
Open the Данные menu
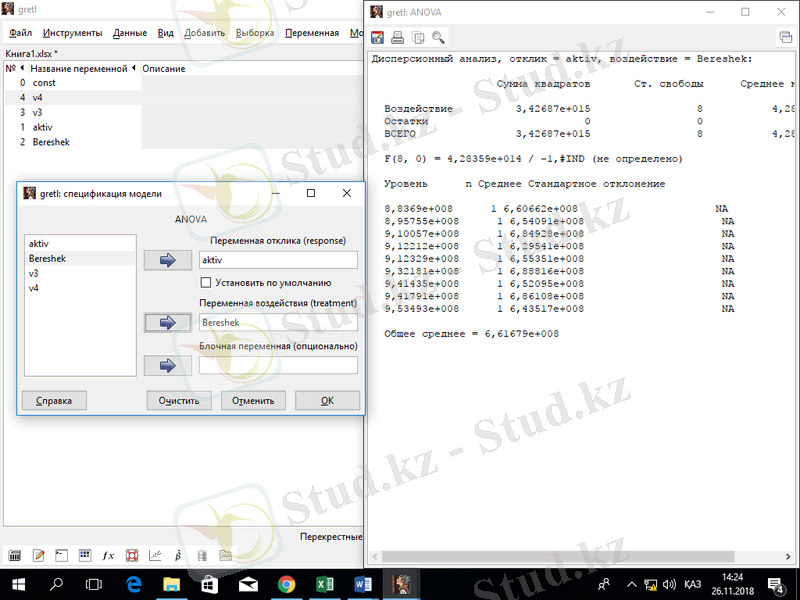[130, 33]
